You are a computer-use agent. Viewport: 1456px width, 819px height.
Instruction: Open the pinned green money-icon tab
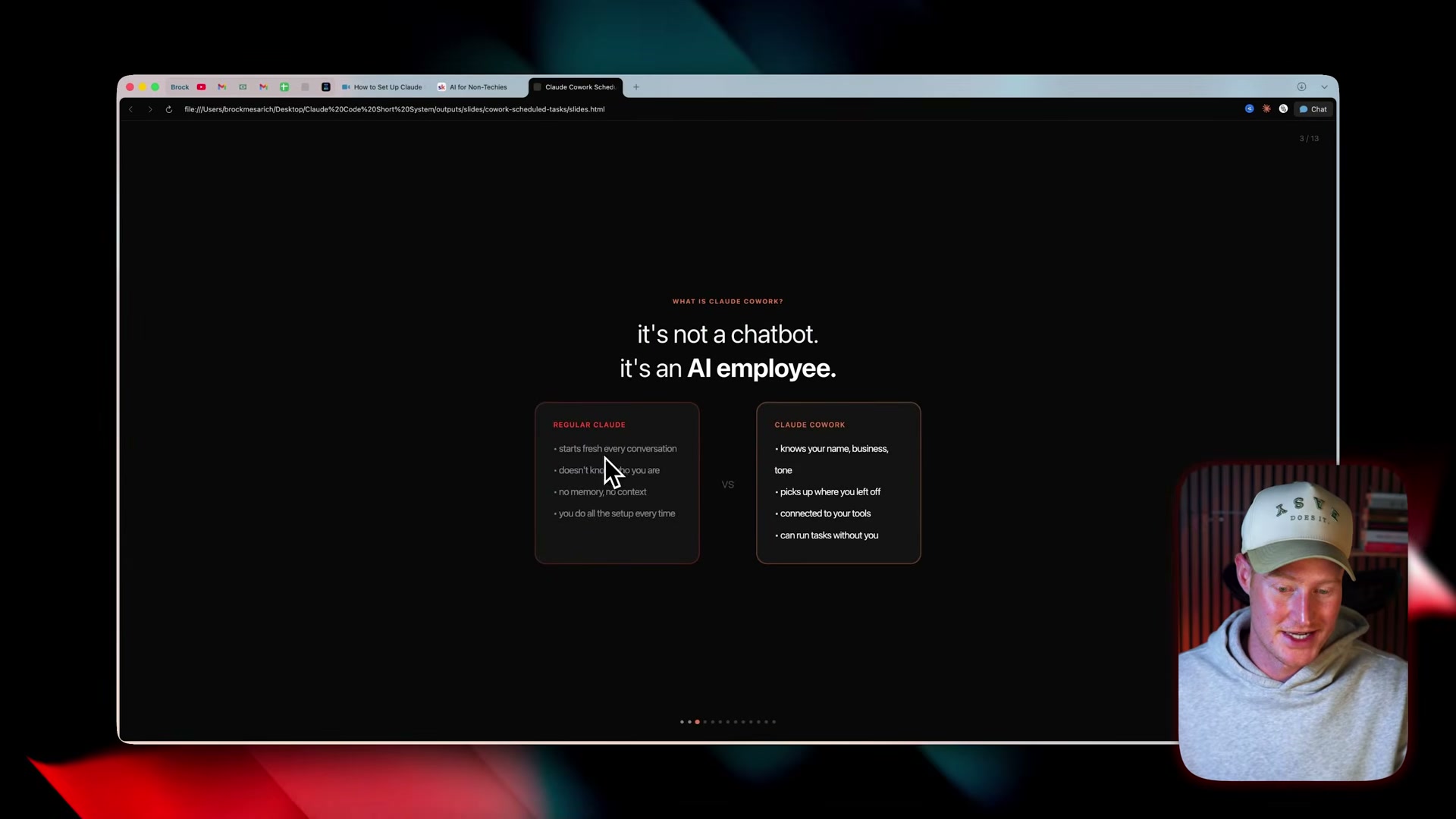243,87
